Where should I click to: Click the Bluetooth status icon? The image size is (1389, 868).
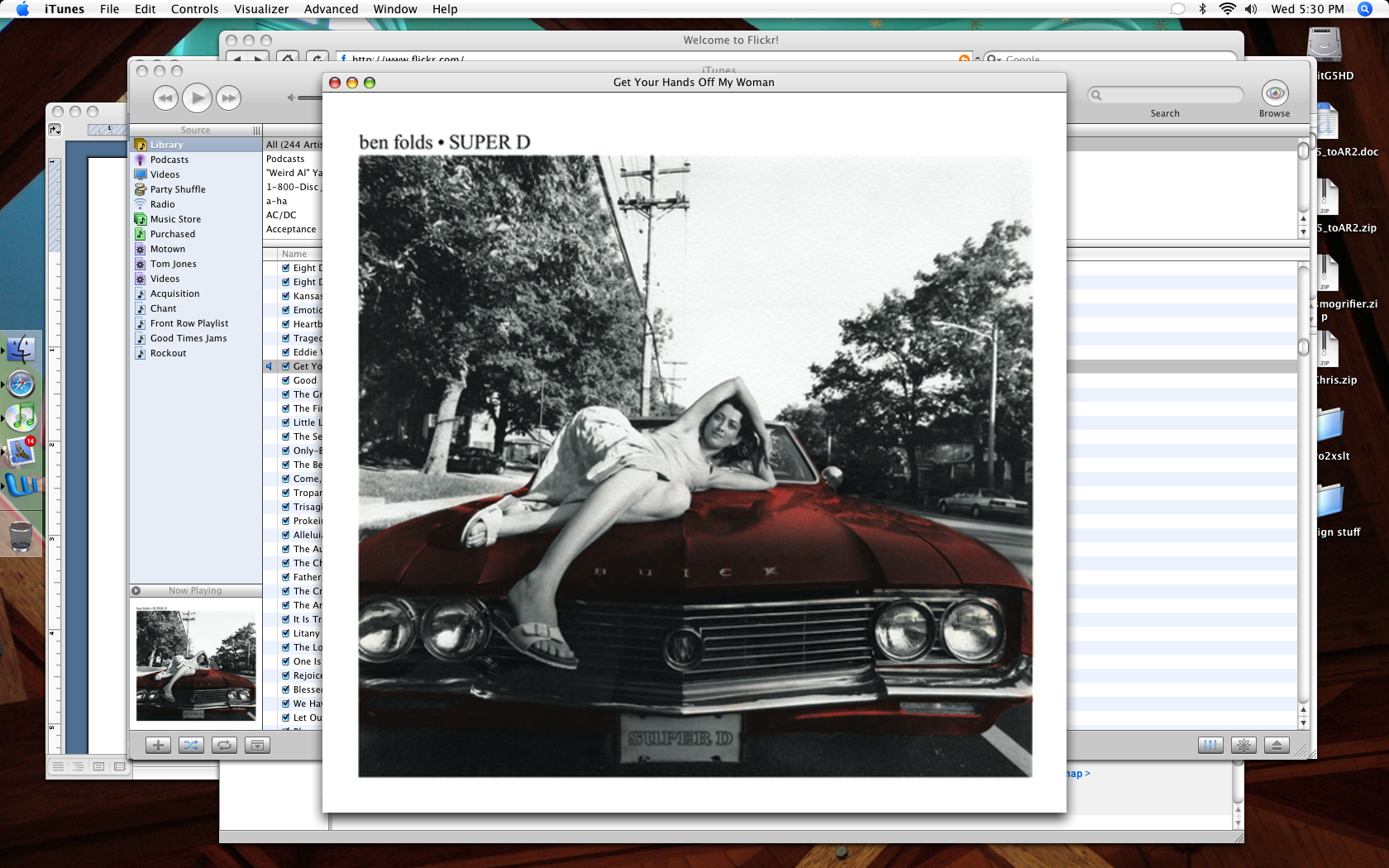(1202, 9)
